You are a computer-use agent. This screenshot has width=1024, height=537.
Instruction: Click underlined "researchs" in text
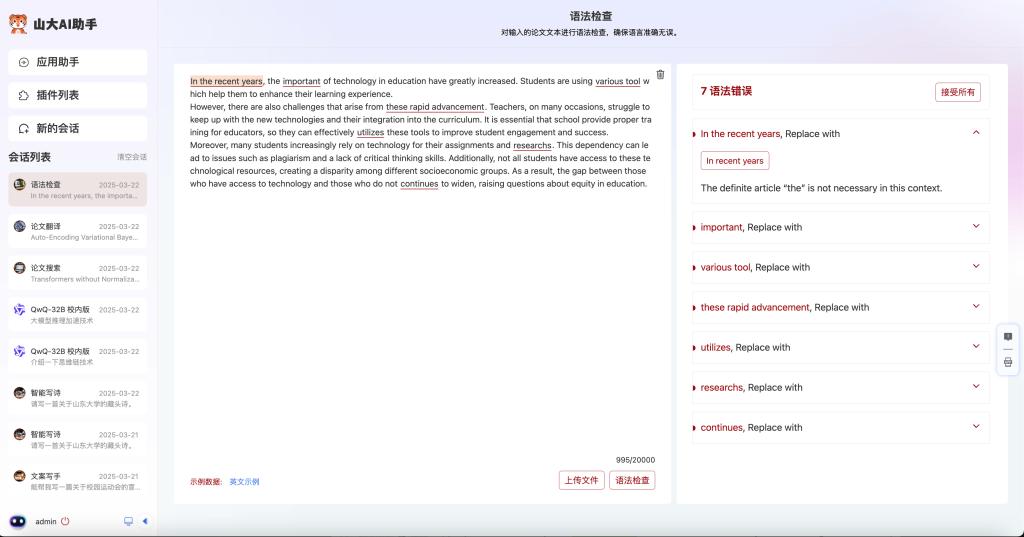pos(532,145)
